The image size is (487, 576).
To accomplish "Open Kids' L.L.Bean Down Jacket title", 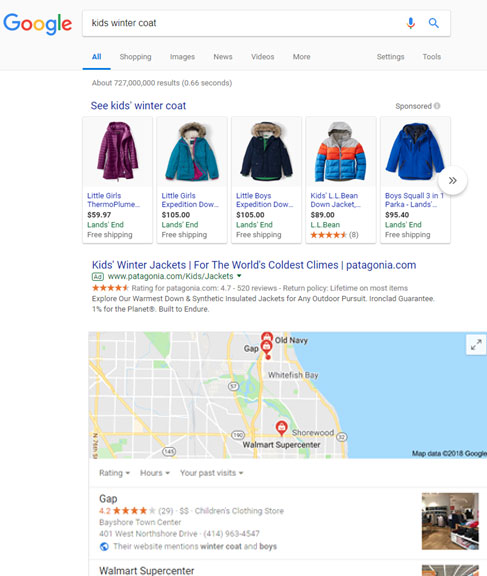I will point(335,200).
